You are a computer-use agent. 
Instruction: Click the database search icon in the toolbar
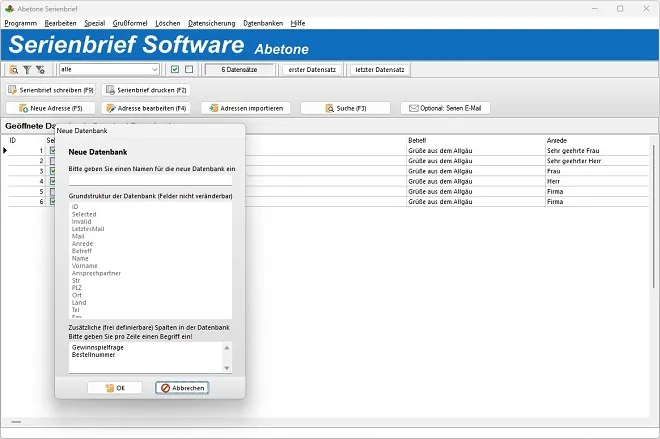pyautogui.click(x=14, y=69)
